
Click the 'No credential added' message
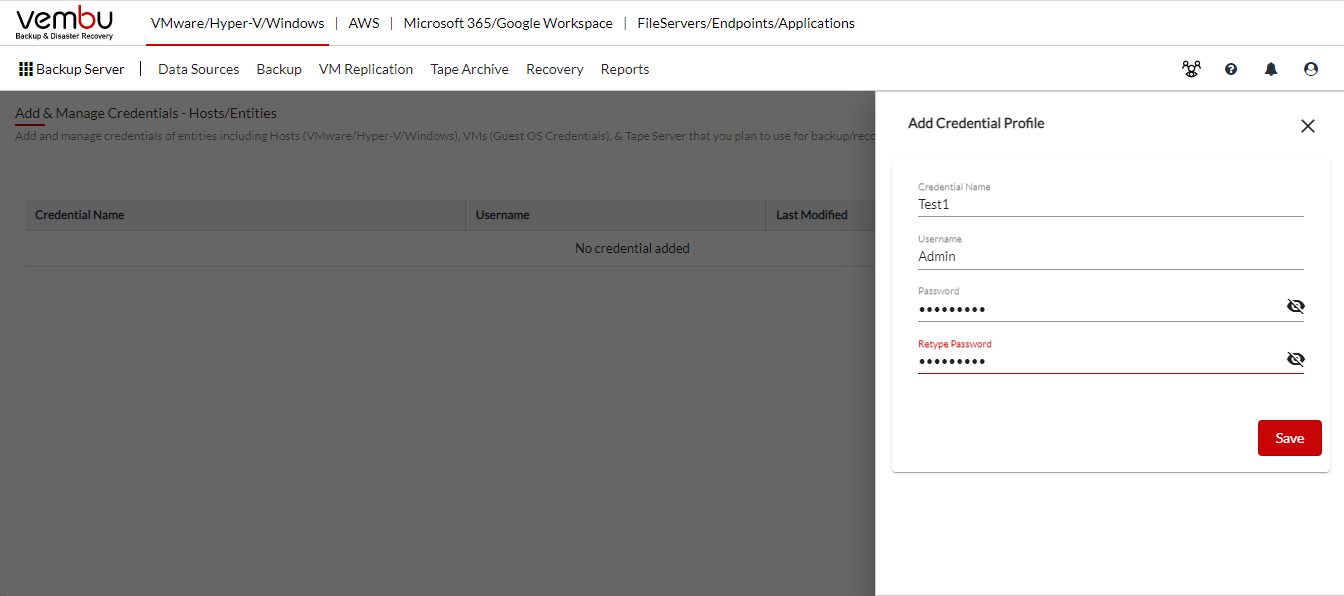[x=632, y=248]
